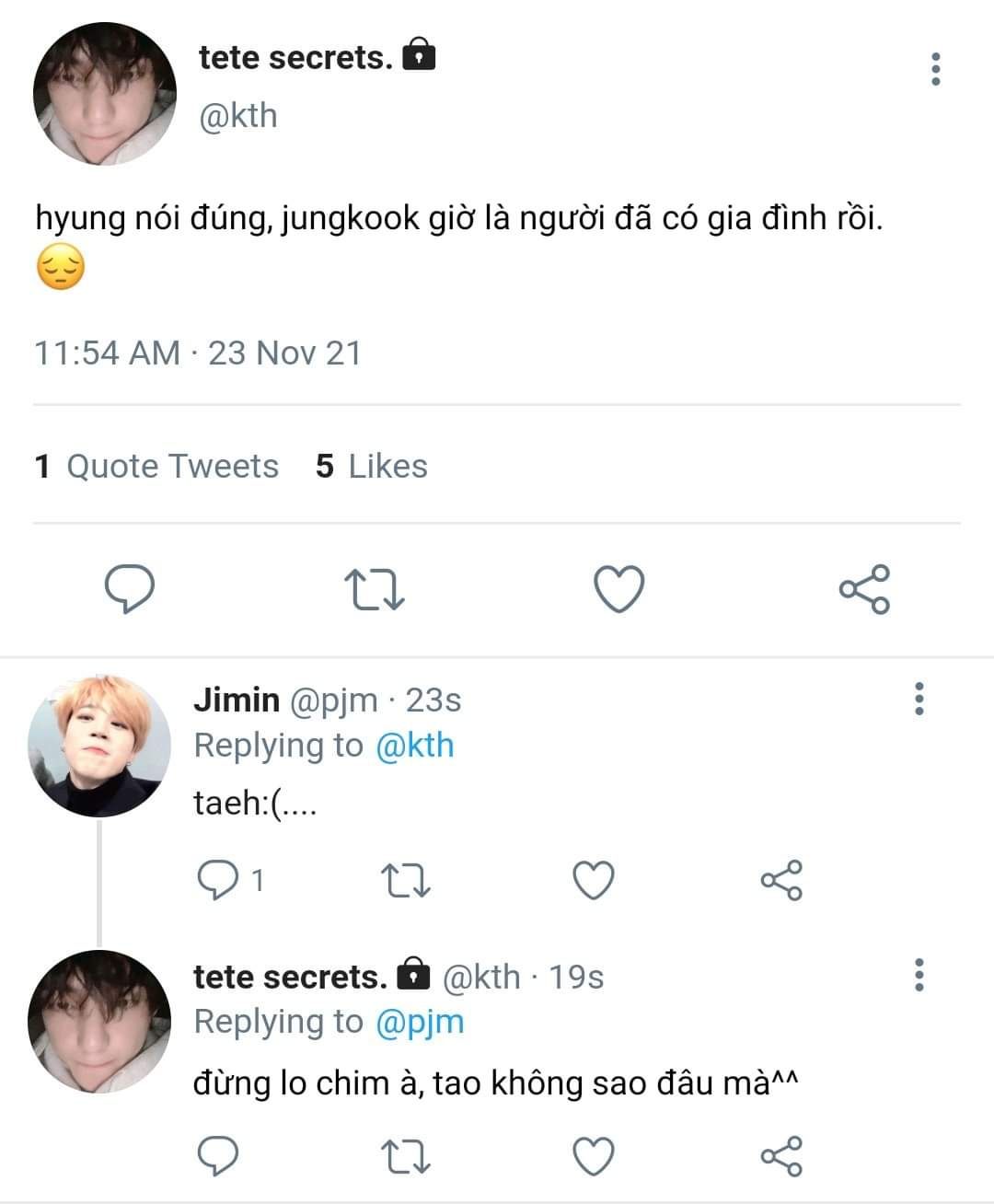Like the main tweet about jungkook

(618, 589)
